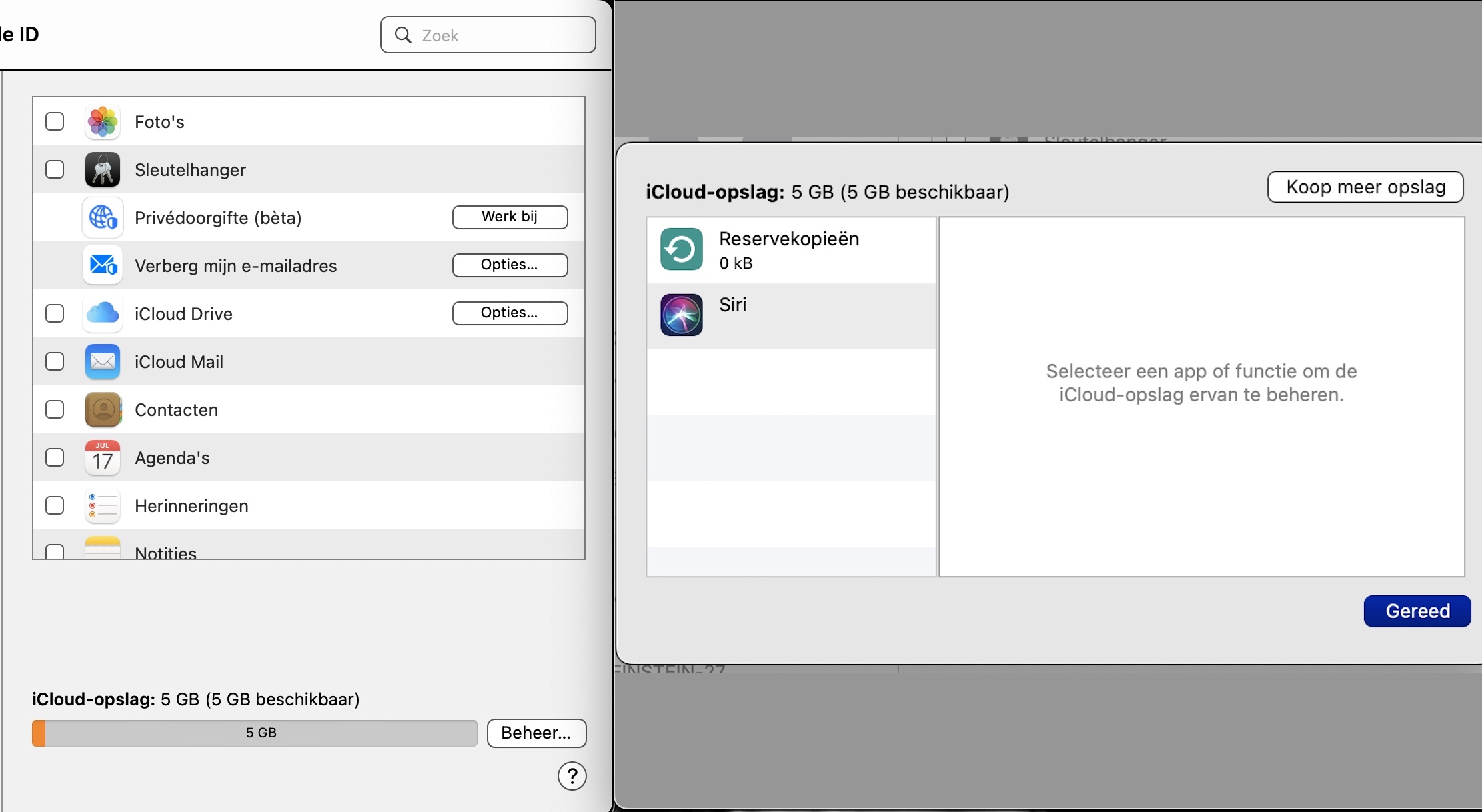Image resolution: width=1482 pixels, height=812 pixels.
Task: Click the 'Selecteer een app of functie' message
Action: (x=1201, y=383)
